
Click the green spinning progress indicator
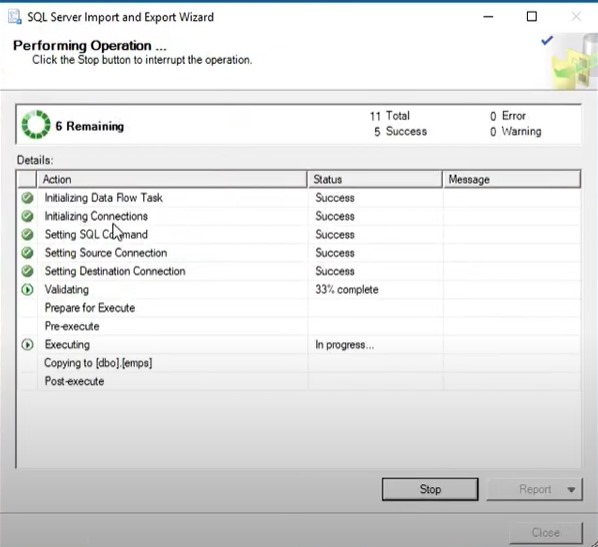coord(35,125)
